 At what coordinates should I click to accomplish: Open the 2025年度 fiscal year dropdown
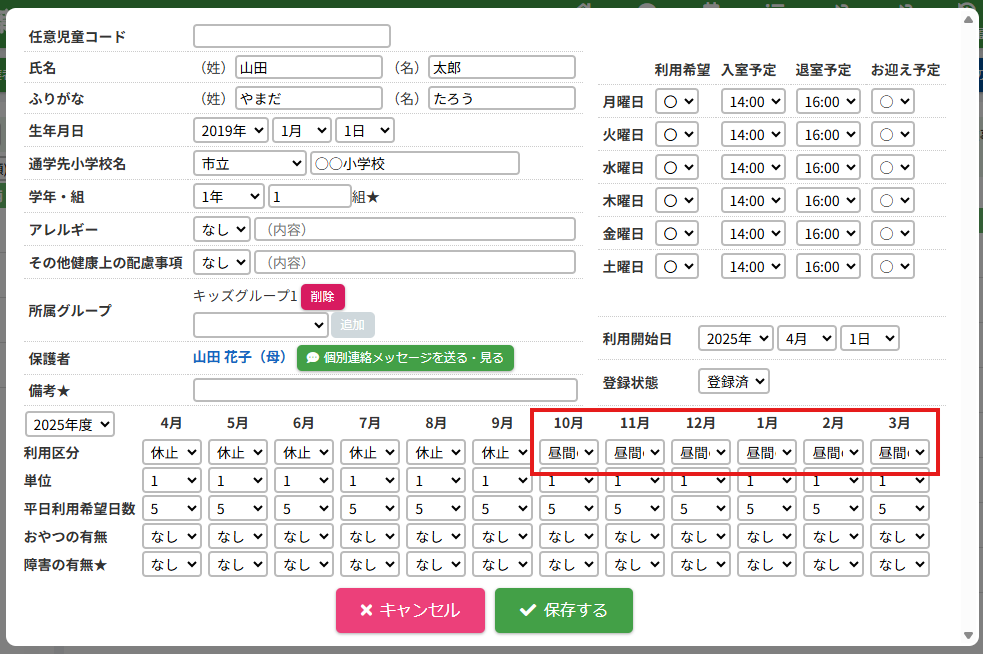pyautogui.click(x=70, y=424)
